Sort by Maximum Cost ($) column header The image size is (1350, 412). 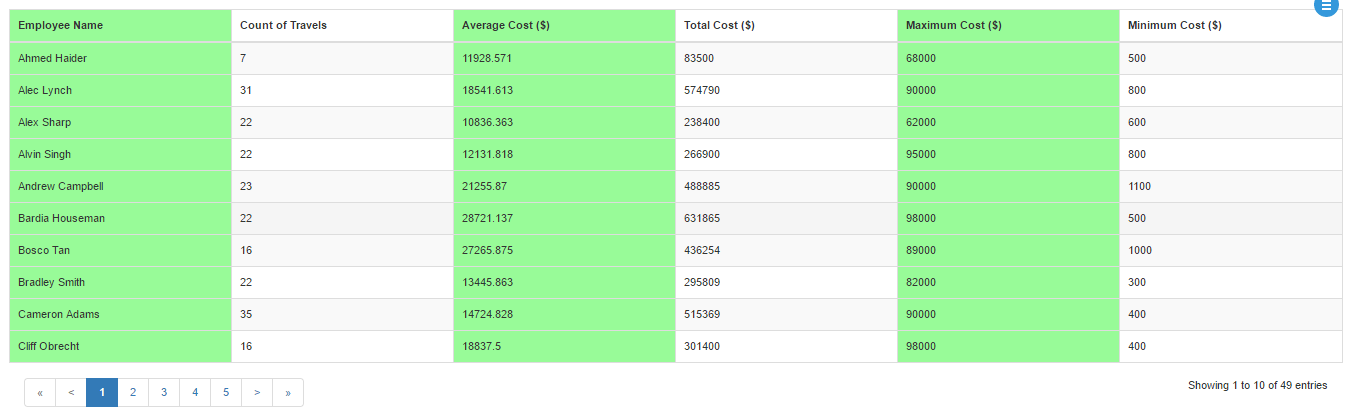[1009, 26]
